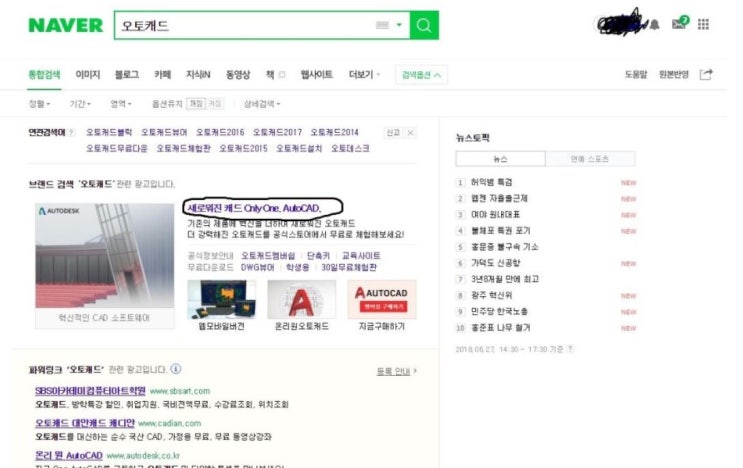Open the apps grid icon
This screenshot has width=743, height=468.
coord(703,24)
